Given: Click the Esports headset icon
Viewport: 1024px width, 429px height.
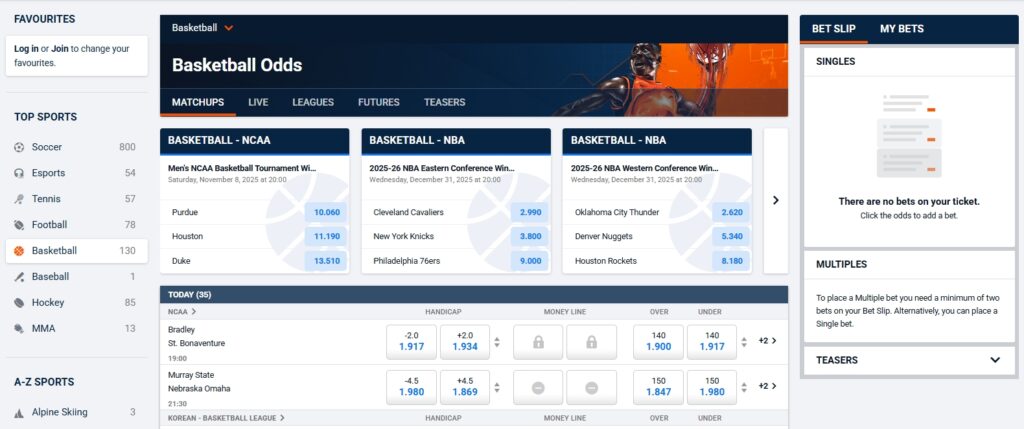Looking at the screenshot, I should click(x=19, y=173).
